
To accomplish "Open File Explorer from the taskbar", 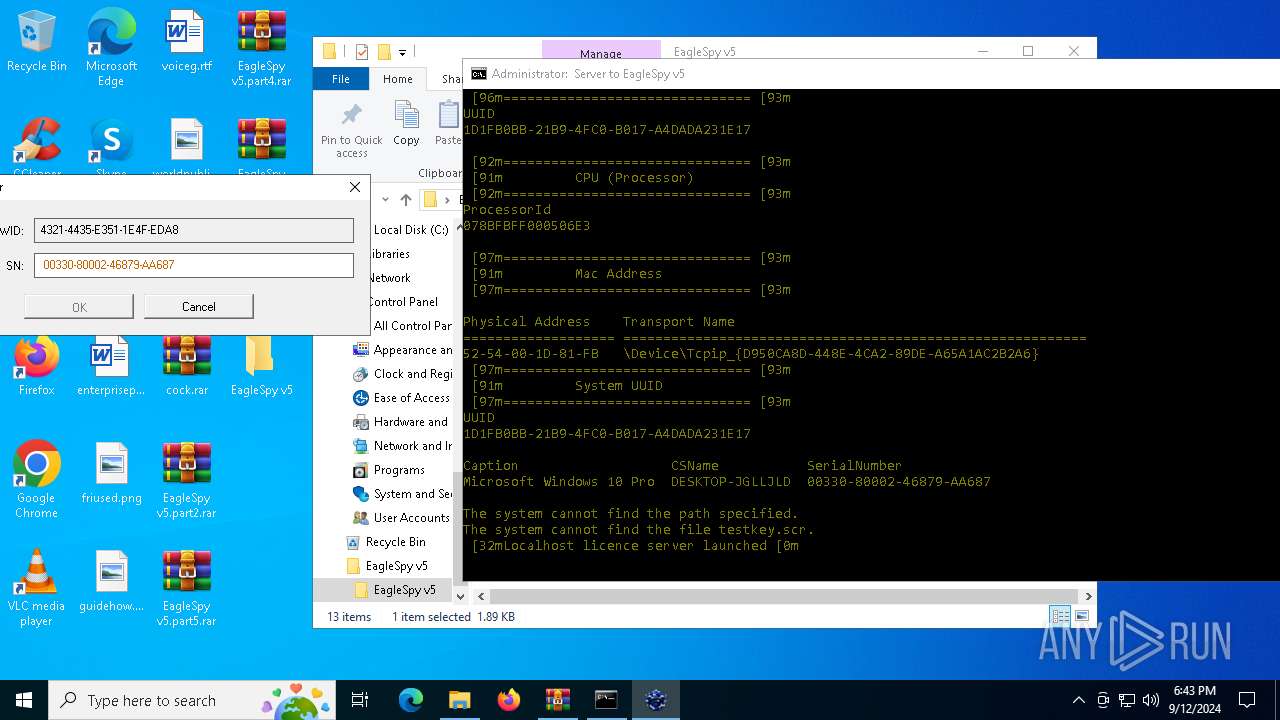I will click(460, 700).
